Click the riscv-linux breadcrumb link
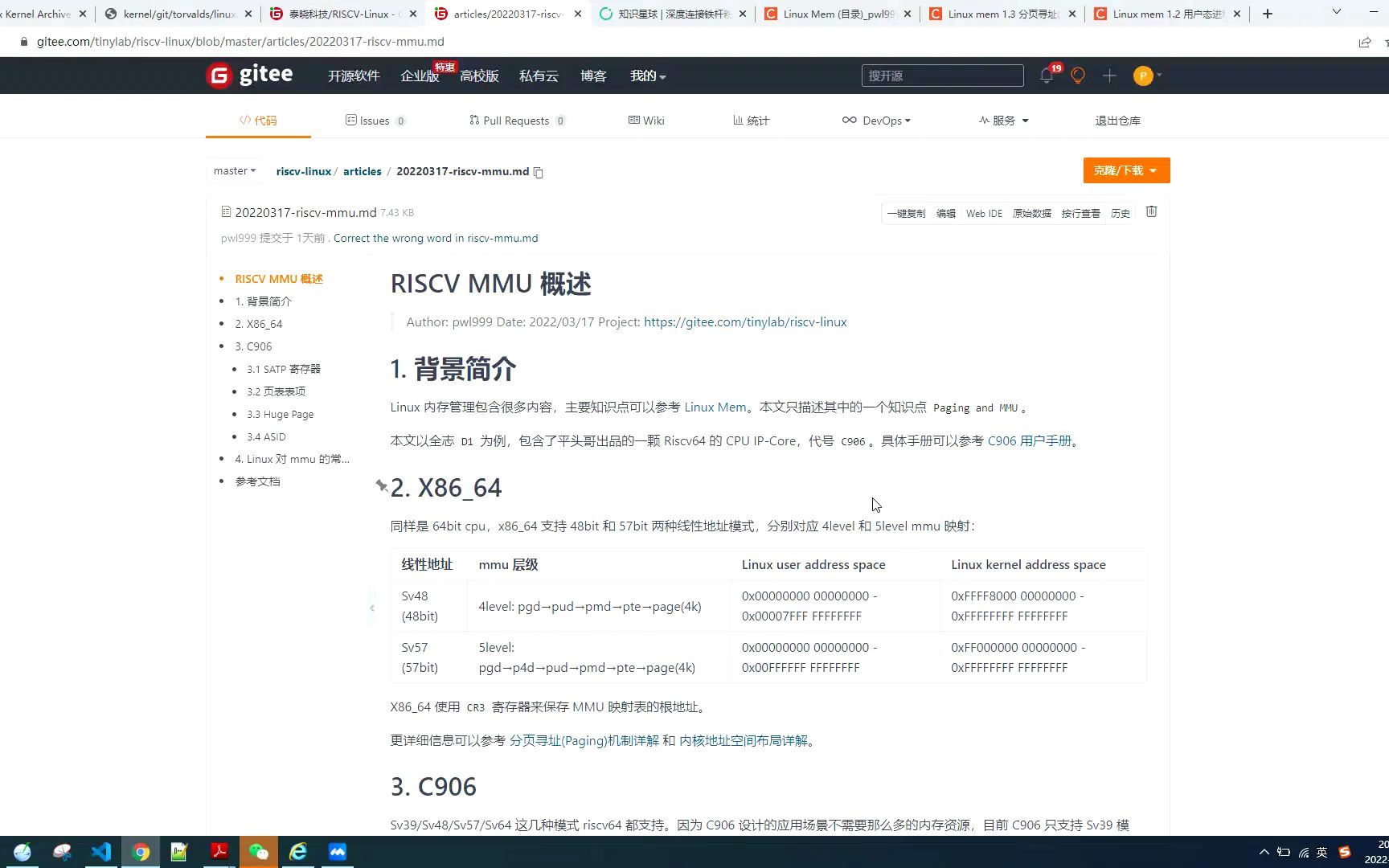Screen dimensions: 1389x868 pyautogui.click(x=304, y=171)
